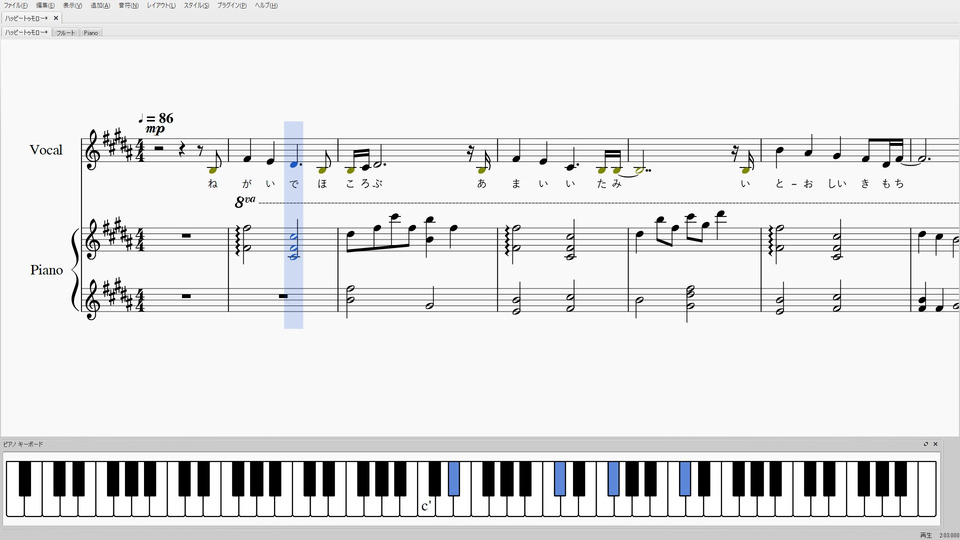Image resolution: width=960 pixels, height=540 pixels.
Task: Click the whole rest in Vocal first measure
Action: (x=160, y=148)
